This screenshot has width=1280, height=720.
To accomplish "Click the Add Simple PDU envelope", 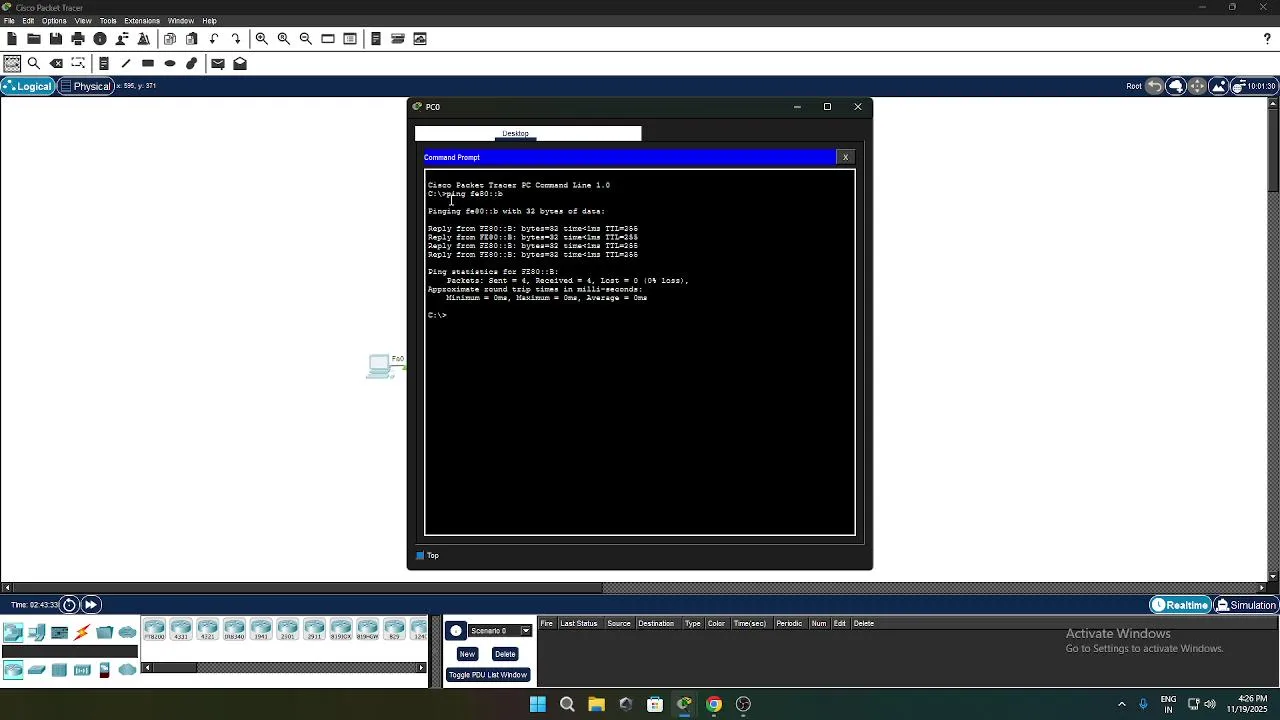I will (x=218, y=63).
